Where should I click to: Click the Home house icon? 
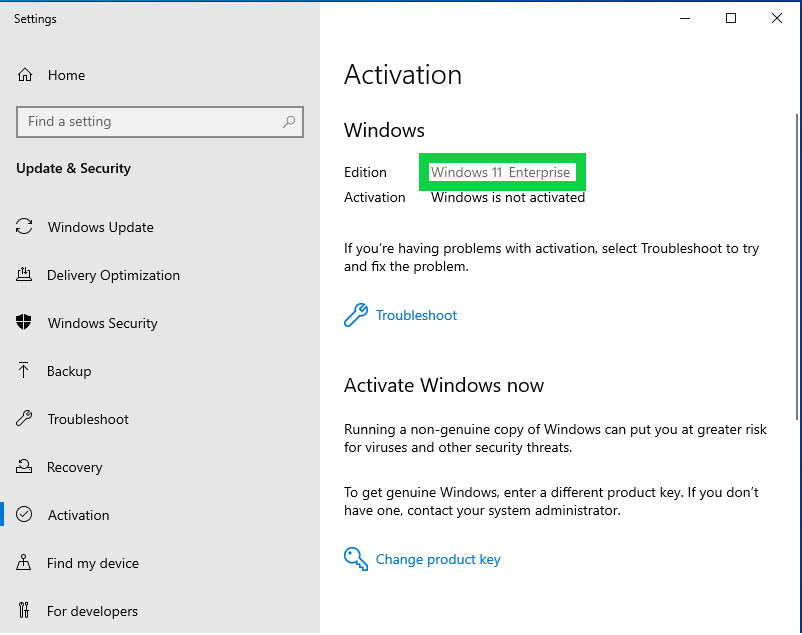[25, 75]
